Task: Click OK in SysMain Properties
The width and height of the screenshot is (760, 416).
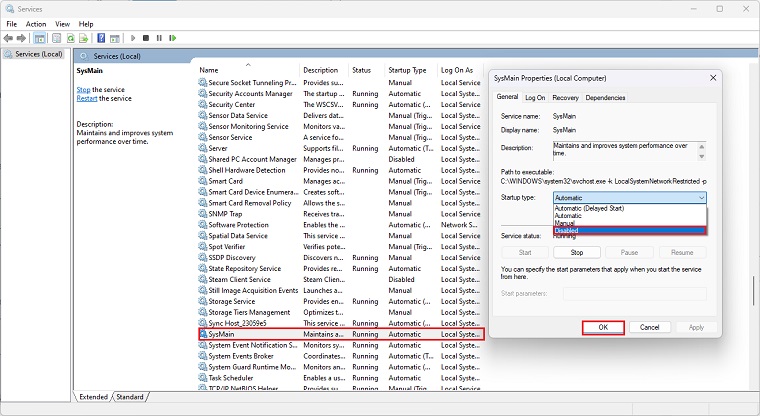Action: [x=603, y=327]
